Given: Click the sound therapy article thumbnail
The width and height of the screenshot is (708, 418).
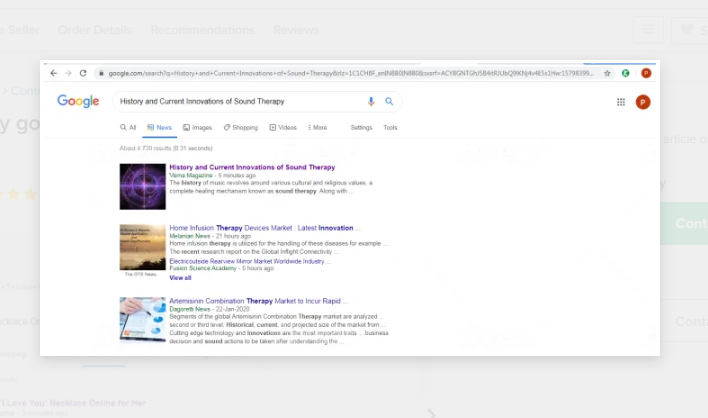Looking at the screenshot, I should coord(142,187).
